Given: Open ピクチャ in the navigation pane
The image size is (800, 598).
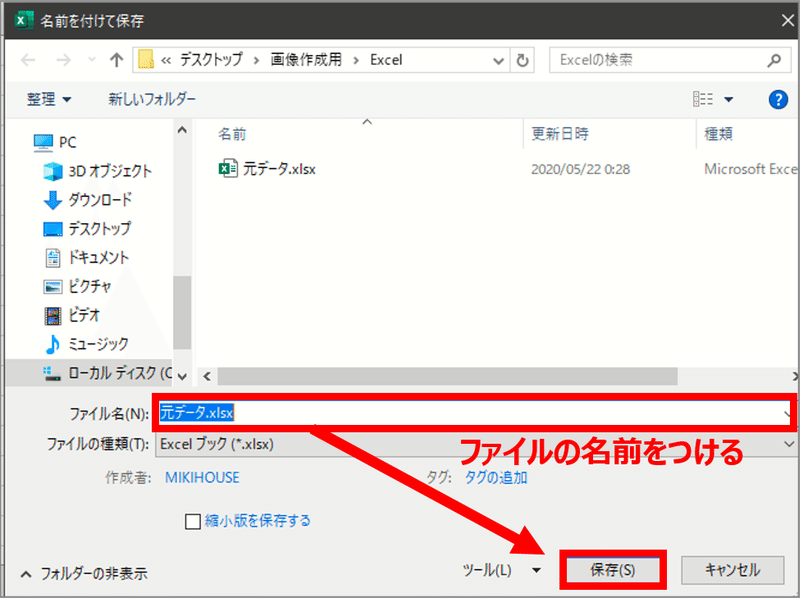Looking at the screenshot, I should (77, 286).
